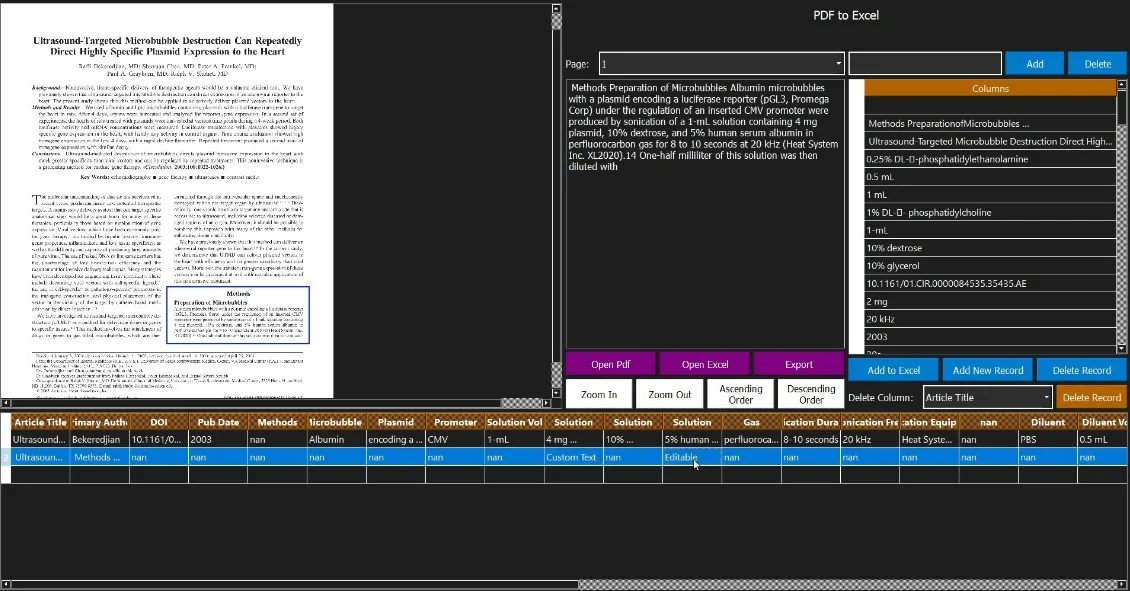
Task: Click the right arrow of the bottom table scrollbar
Action: coord(1121,585)
